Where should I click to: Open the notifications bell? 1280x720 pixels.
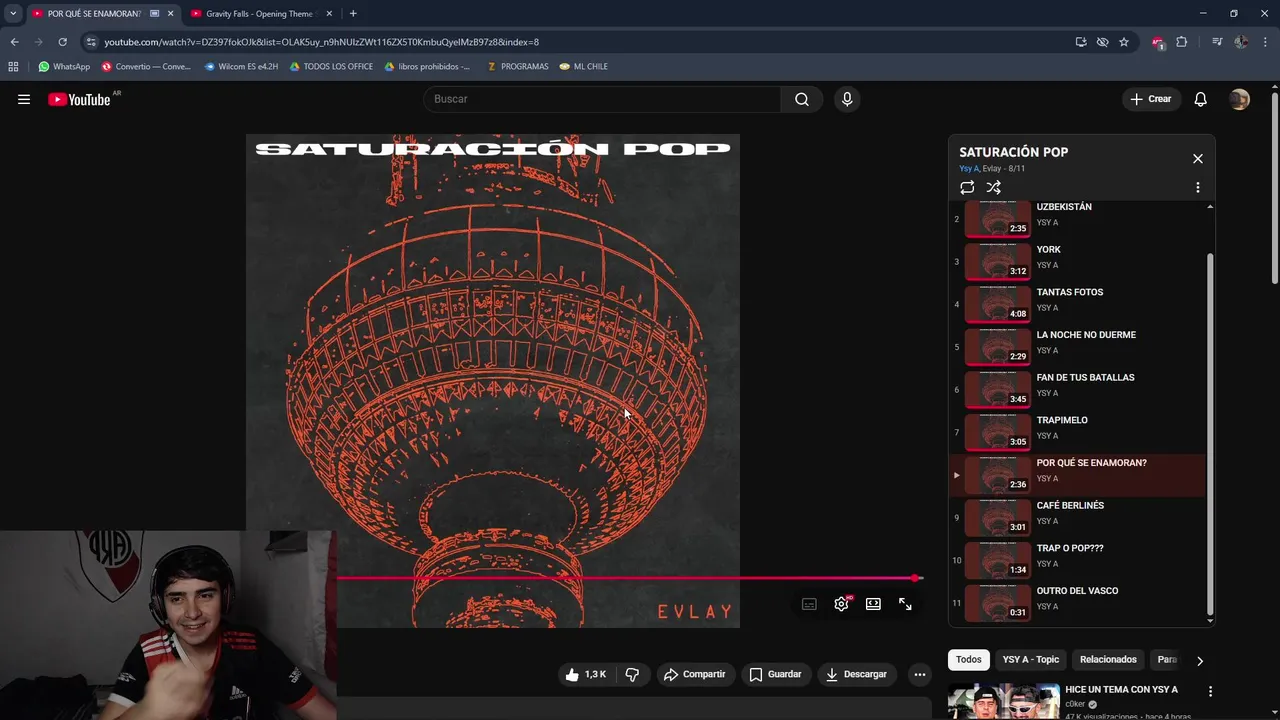[x=1200, y=99]
